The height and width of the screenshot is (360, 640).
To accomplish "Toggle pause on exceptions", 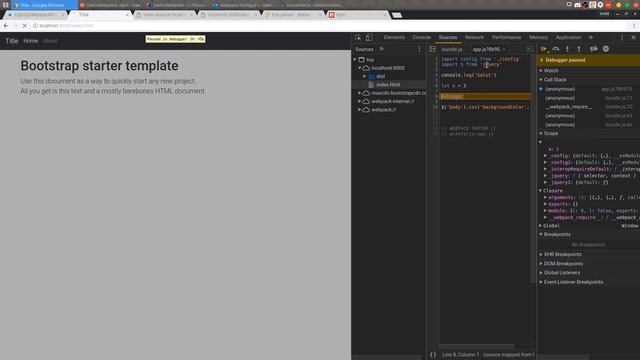I will [606, 49].
